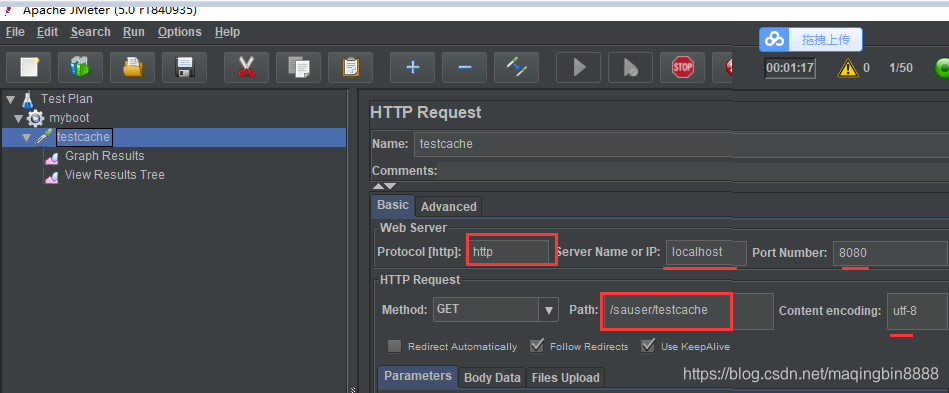Screen dimensions: 949x393
Task: Click the elapsed time 00:01:17 display
Action: coord(790,68)
